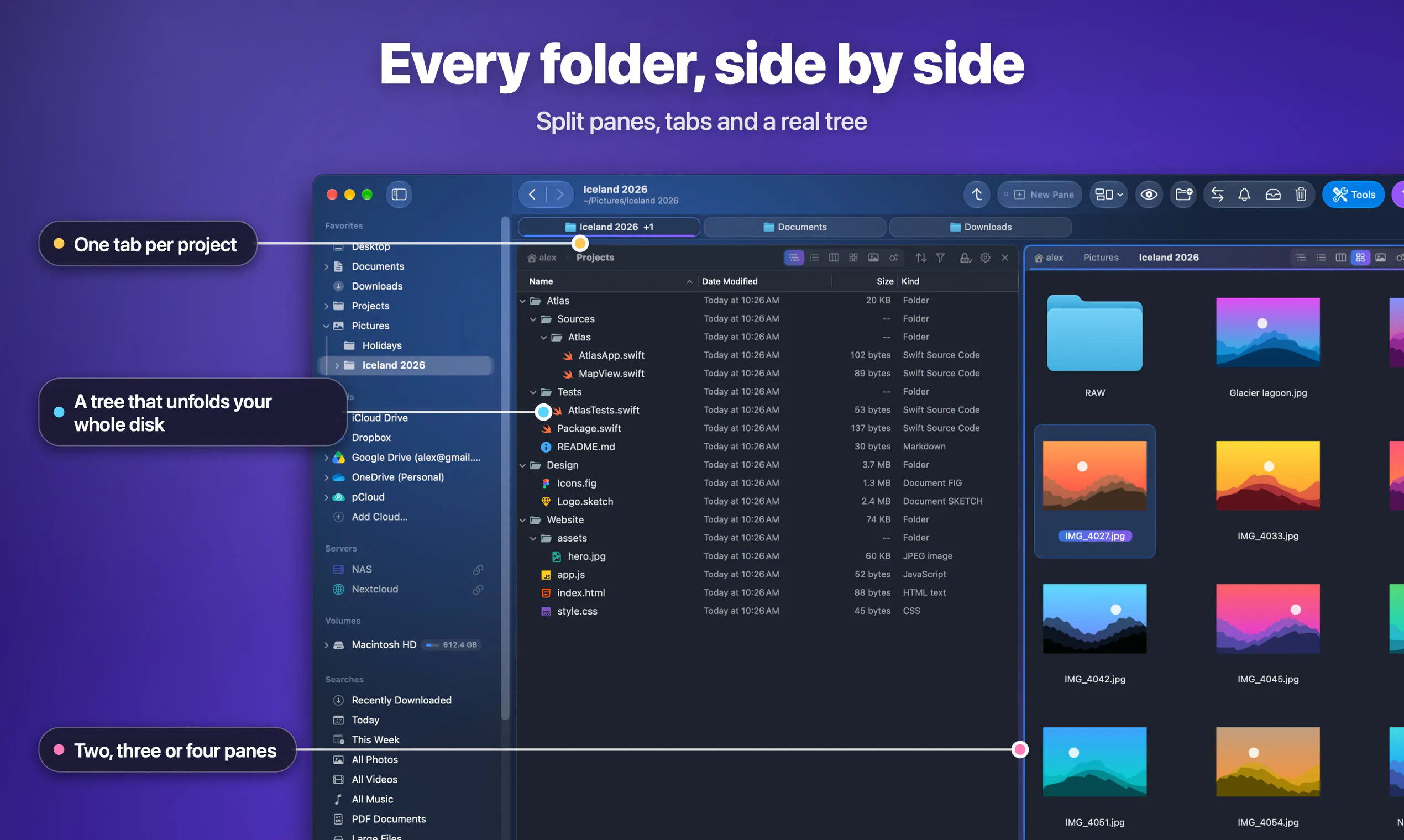Open Recently Downloaded saved search
This screenshot has width=1404, height=840.
[x=401, y=700]
